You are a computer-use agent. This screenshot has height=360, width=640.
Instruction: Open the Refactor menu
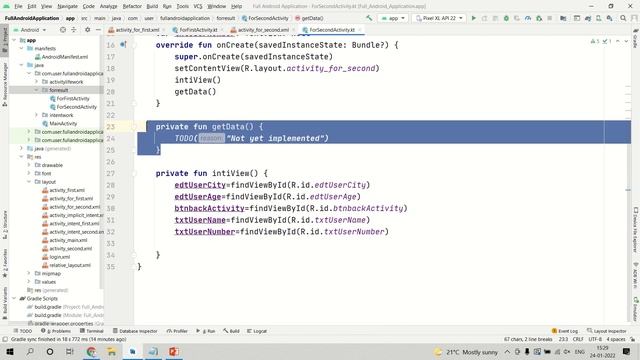tap(132, 6)
